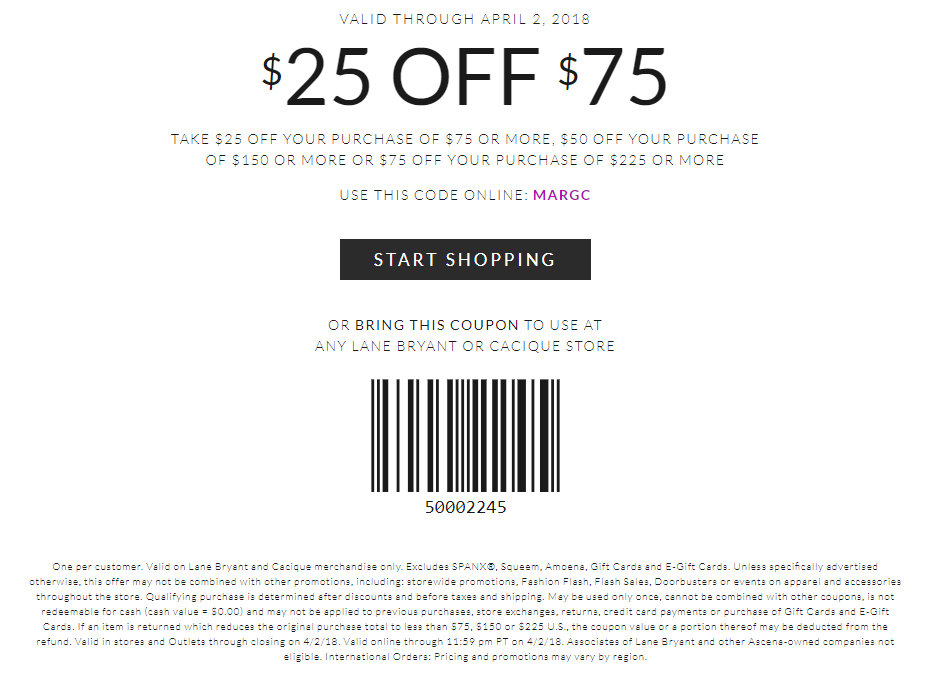Select the Use This Code Online label
Screen dimensions: 942x680
pyautogui.click(x=434, y=195)
